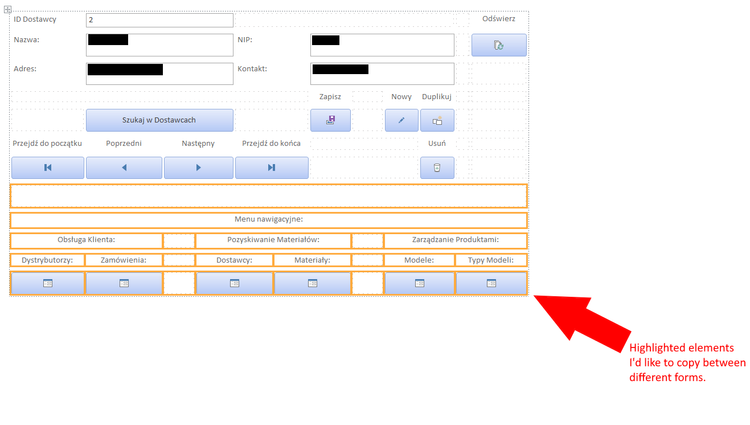Image resolution: width=750 pixels, height=425 pixels.
Task: Open the Zamówienia form button
Action: point(124,283)
